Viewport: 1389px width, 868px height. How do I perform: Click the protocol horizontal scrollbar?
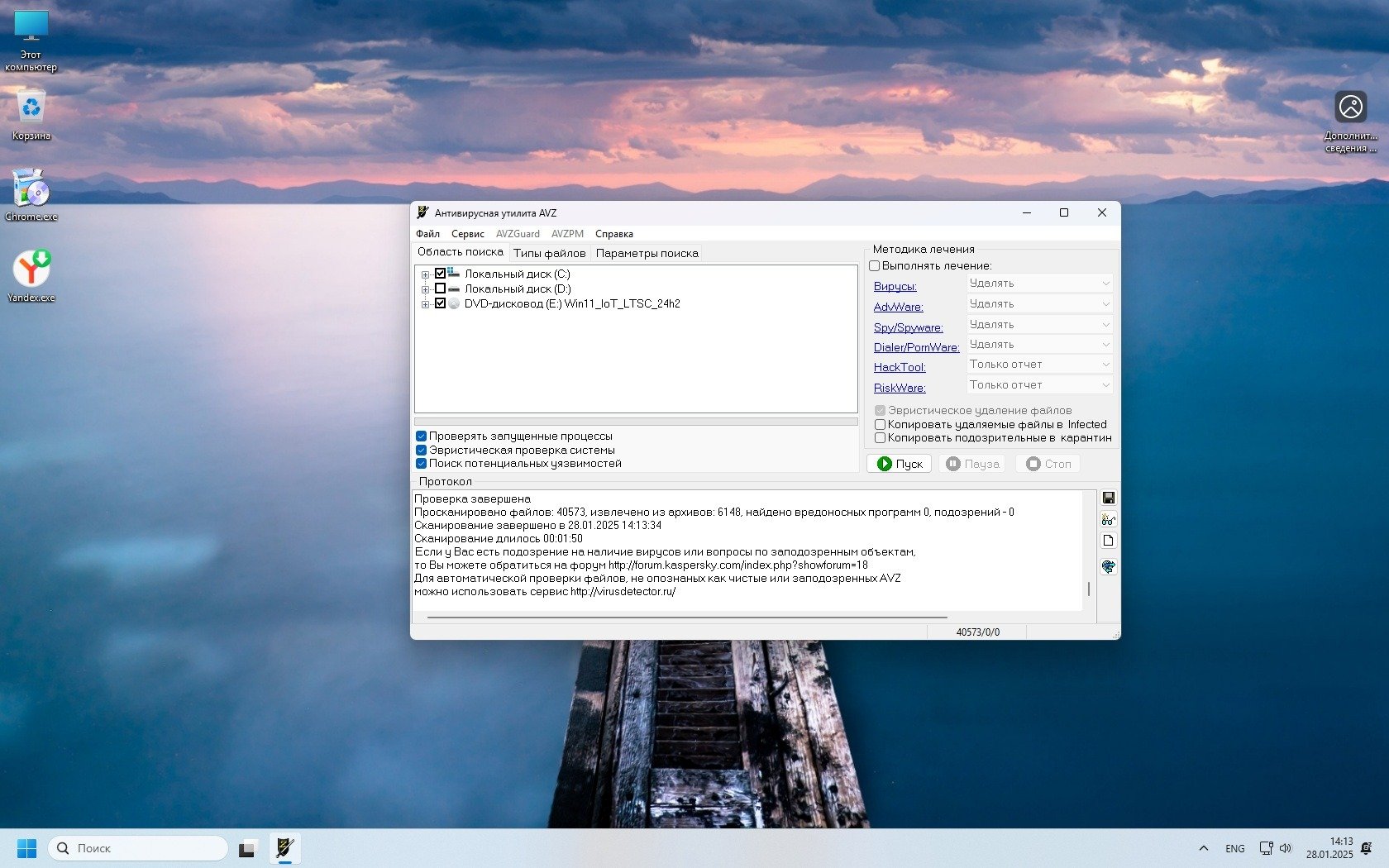coord(686,617)
